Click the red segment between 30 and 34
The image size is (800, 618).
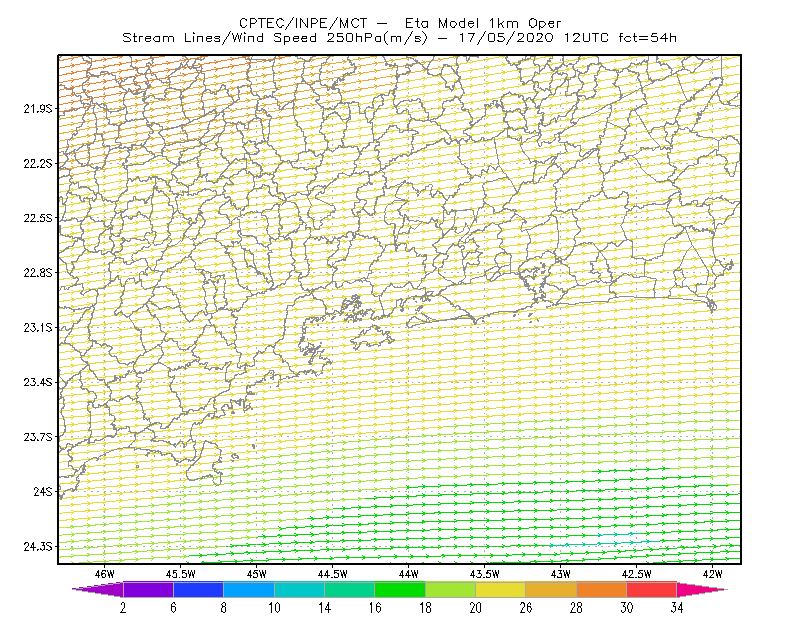(652, 589)
